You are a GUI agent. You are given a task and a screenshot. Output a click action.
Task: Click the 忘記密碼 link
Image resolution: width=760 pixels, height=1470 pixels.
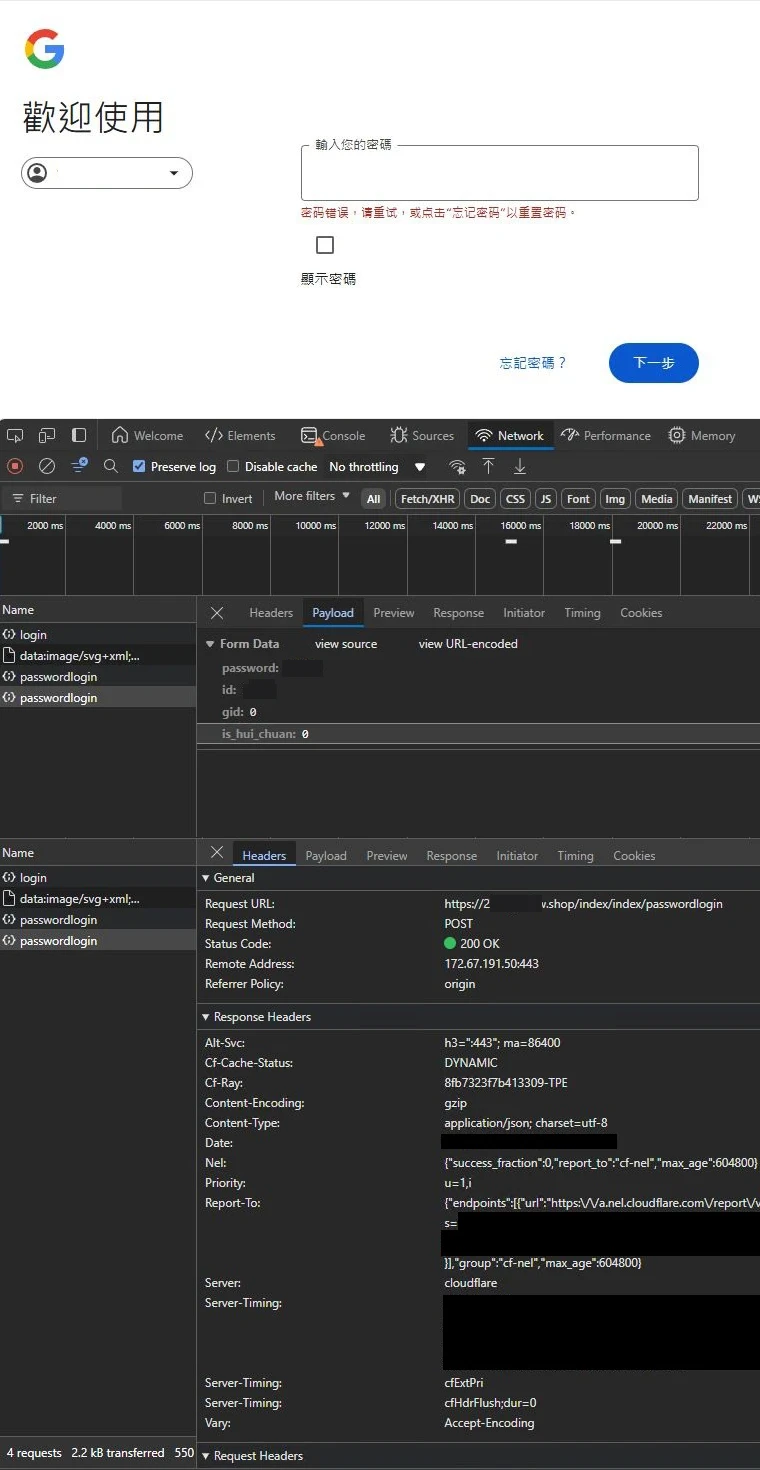[533, 363]
